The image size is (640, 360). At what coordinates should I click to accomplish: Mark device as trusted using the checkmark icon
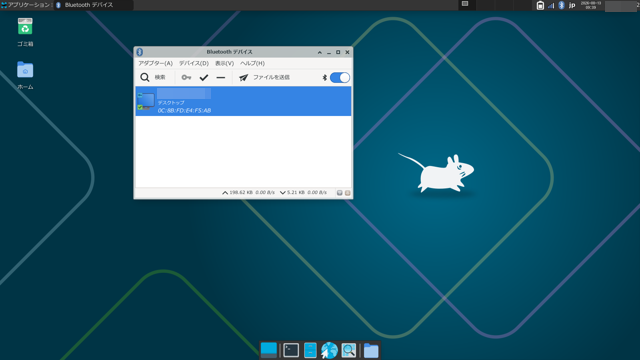click(x=204, y=77)
